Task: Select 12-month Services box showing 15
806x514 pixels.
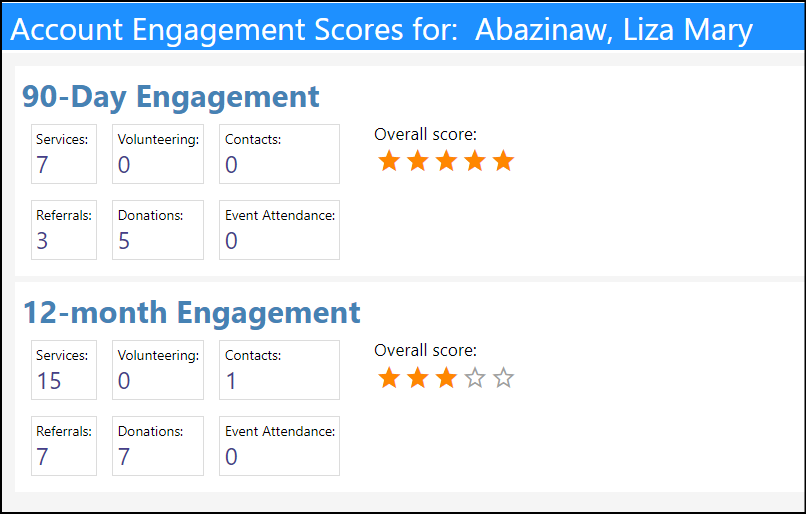Action: (64, 370)
